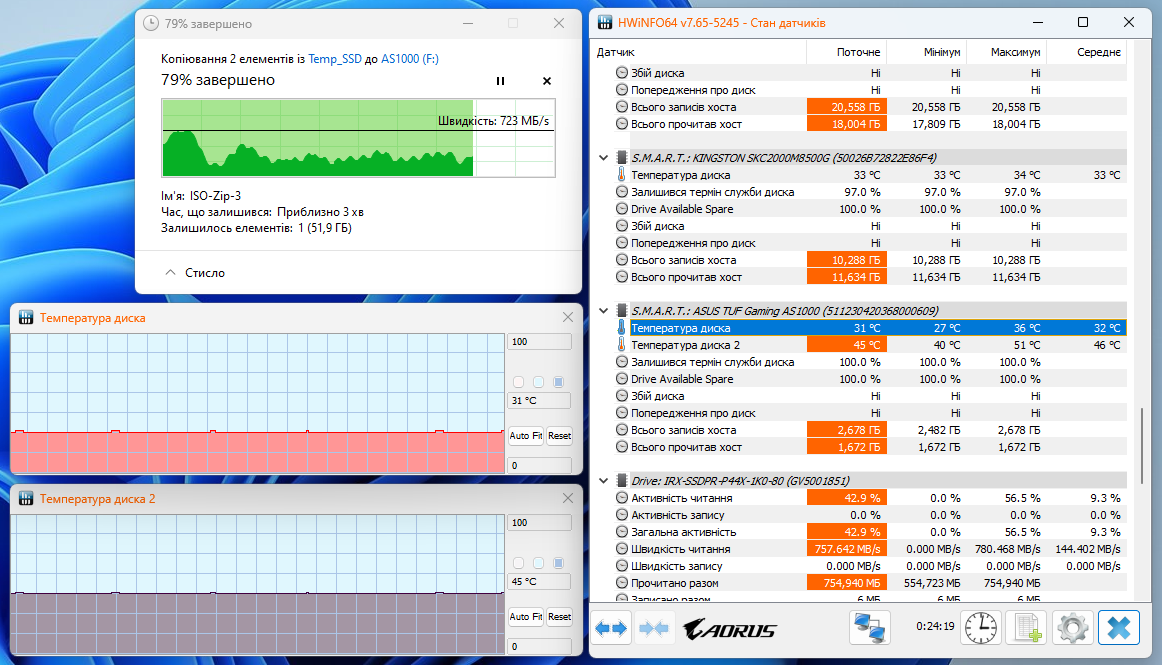Click the clock reset timer icon
Image resolution: width=1162 pixels, height=665 pixels.
click(x=980, y=628)
